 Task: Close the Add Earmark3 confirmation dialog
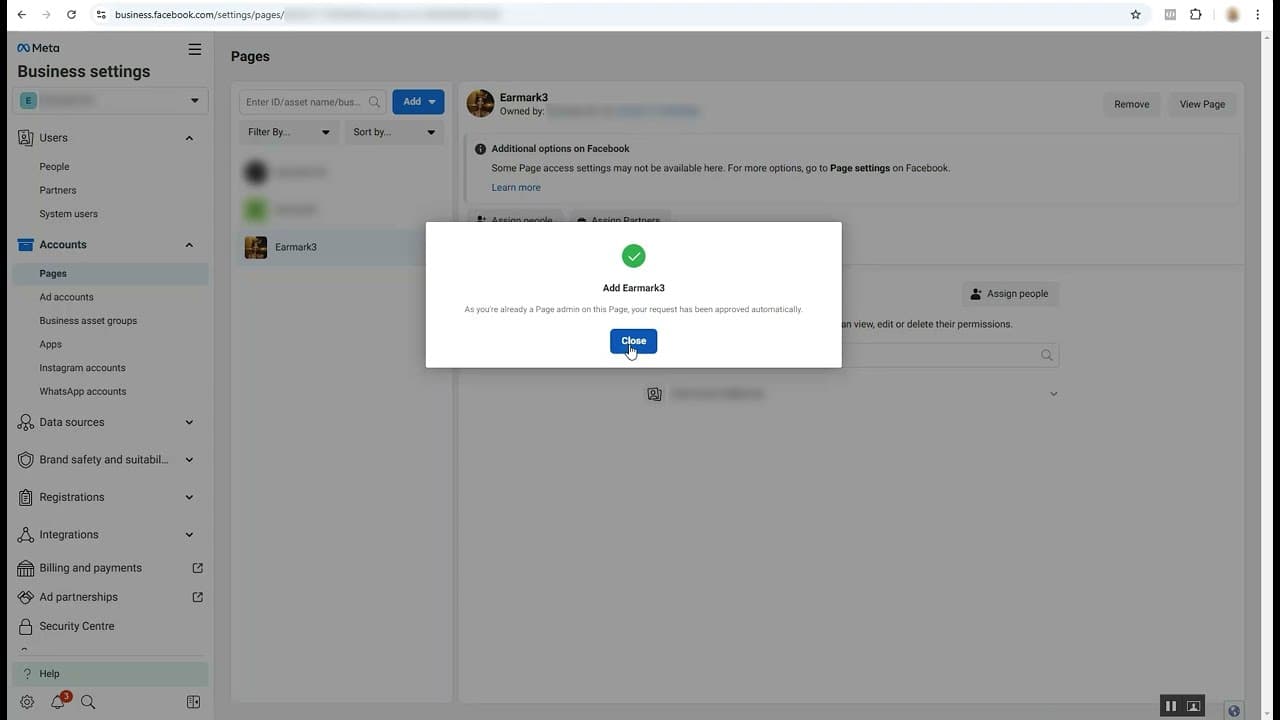coord(633,341)
